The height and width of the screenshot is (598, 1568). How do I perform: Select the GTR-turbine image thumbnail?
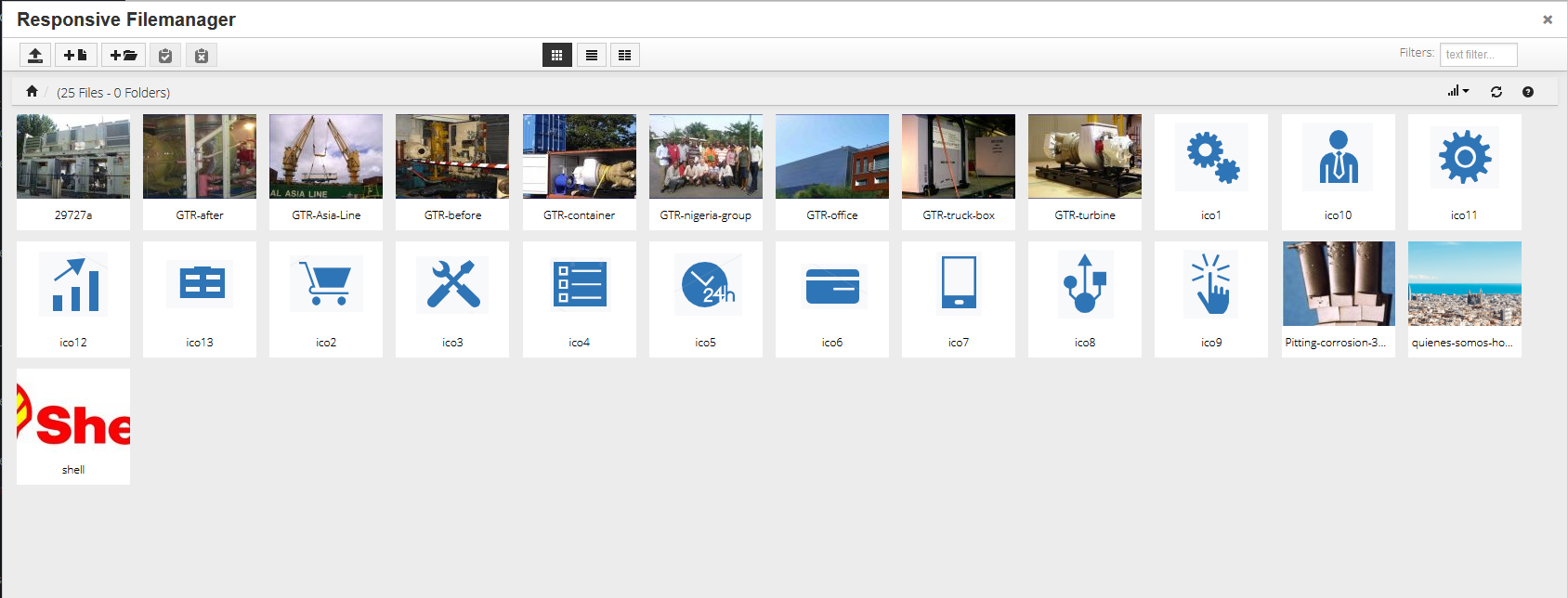1085,157
